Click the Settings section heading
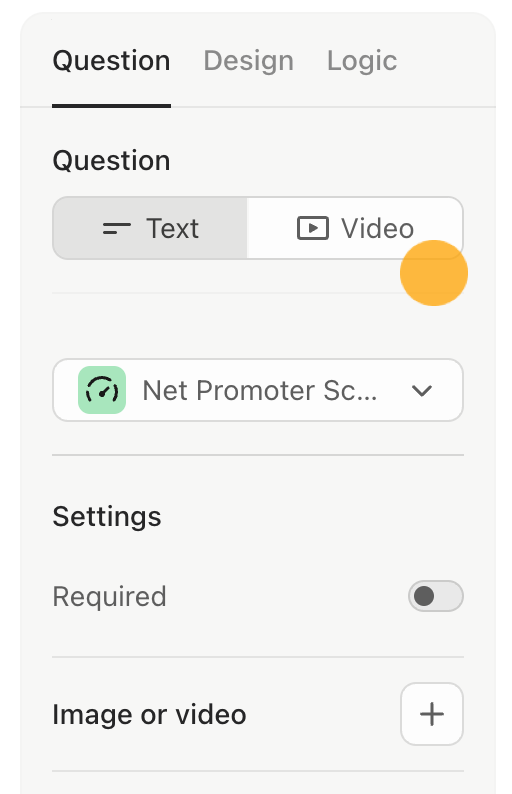The image size is (512, 794). click(x=107, y=517)
